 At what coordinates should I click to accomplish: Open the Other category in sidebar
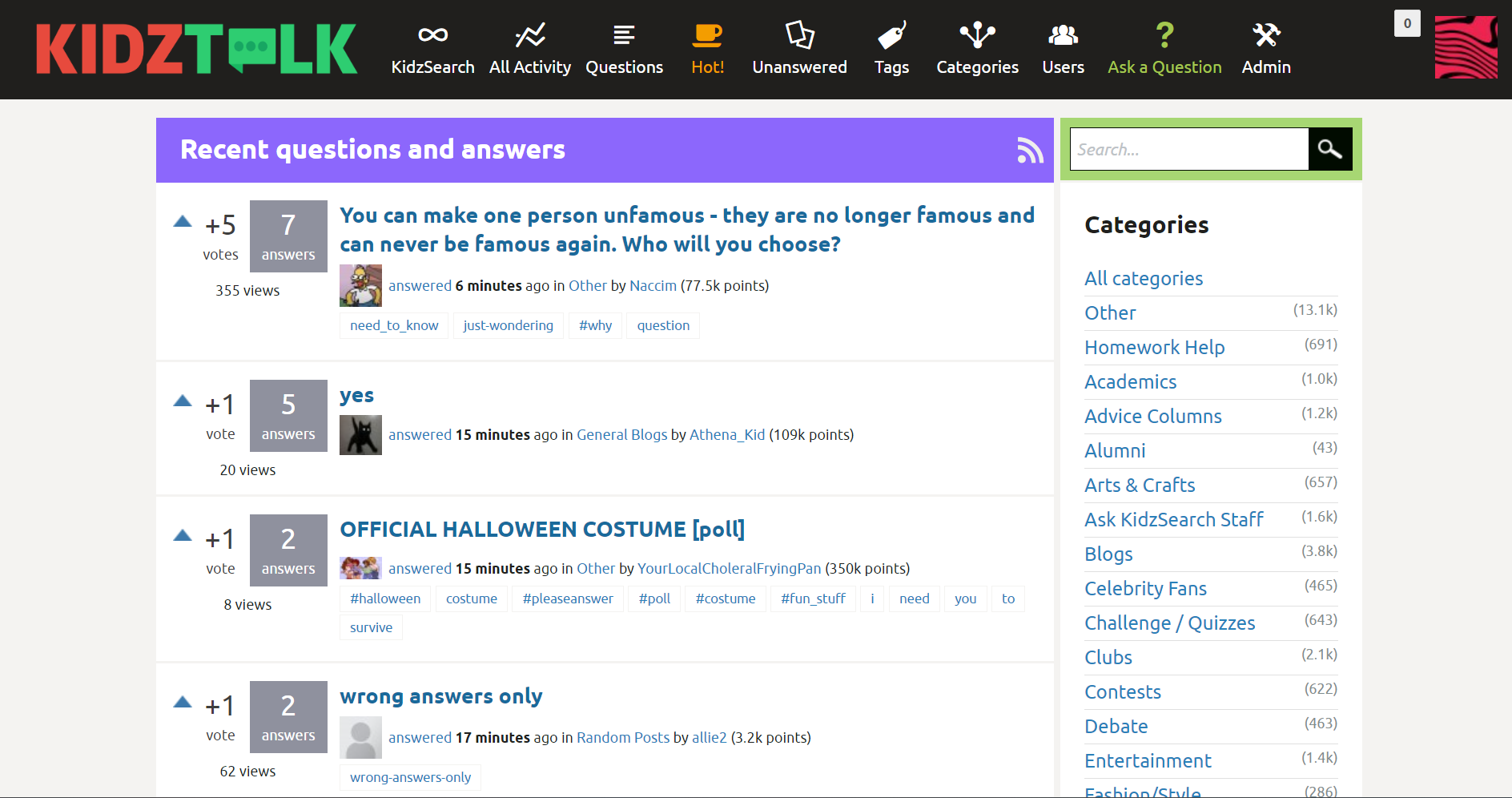pyautogui.click(x=1110, y=313)
